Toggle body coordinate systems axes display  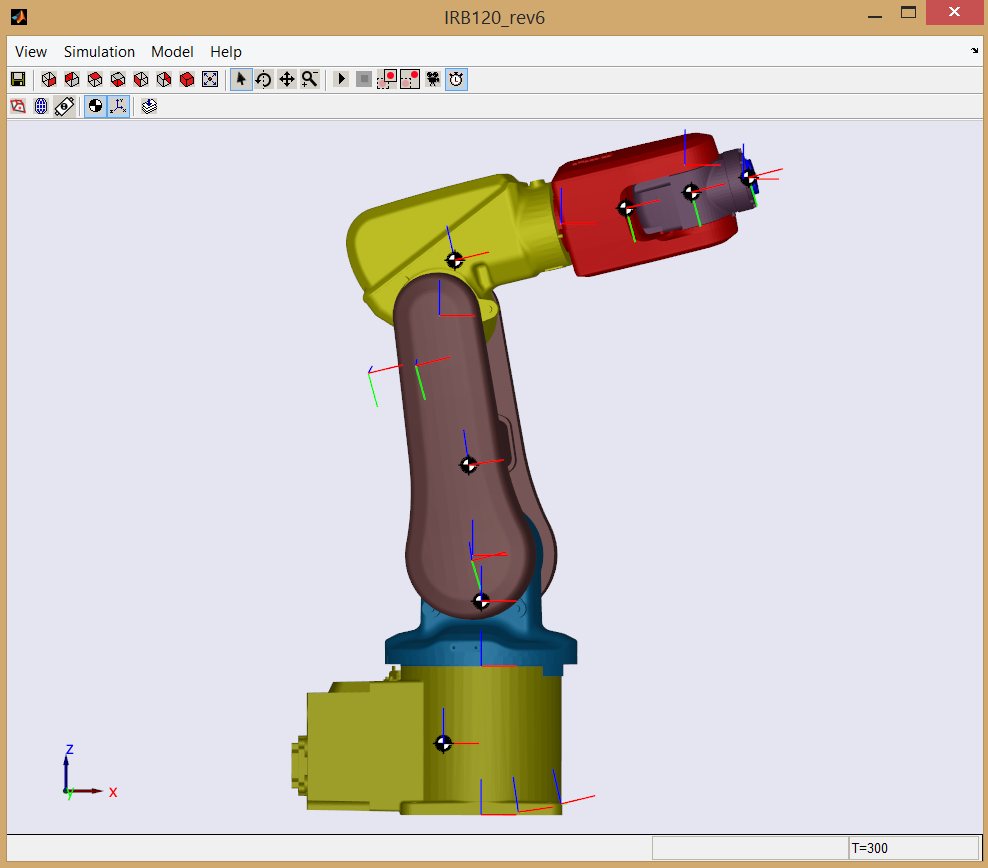click(x=118, y=106)
